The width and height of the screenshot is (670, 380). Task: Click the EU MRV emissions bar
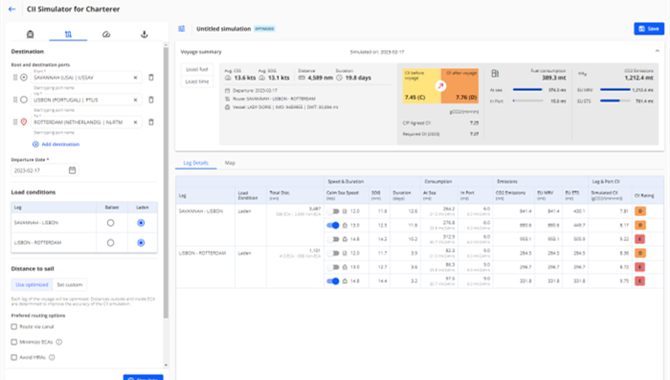coord(615,90)
